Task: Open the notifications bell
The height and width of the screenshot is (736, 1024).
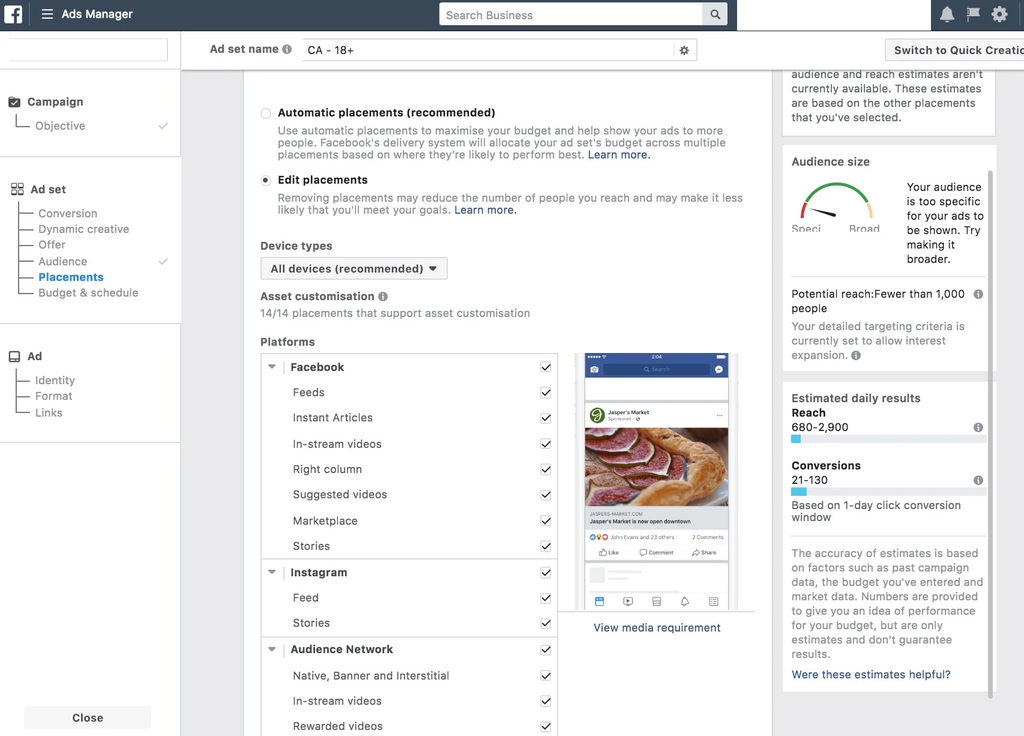Action: click(x=947, y=14)
